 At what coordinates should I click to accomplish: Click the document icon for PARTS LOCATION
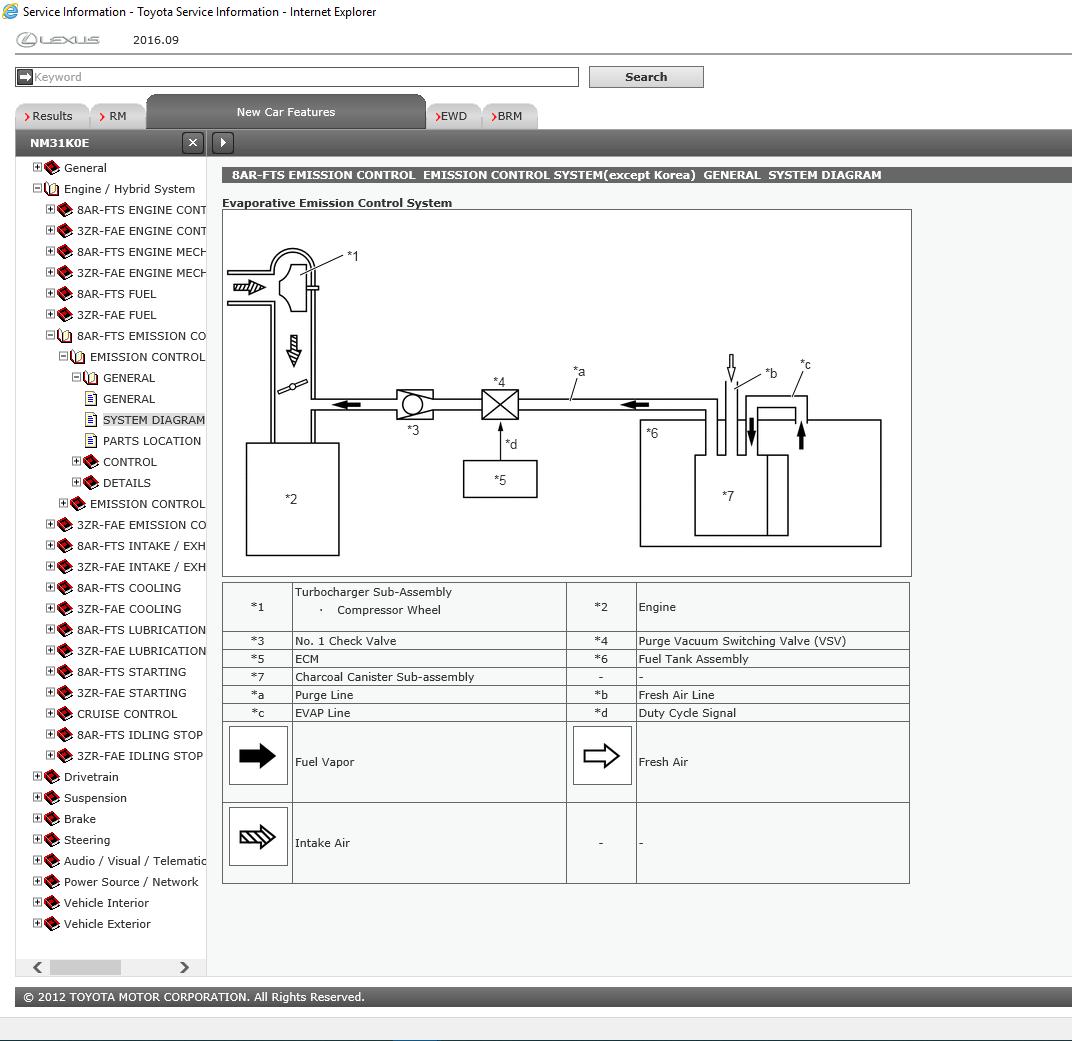(91, 441)
